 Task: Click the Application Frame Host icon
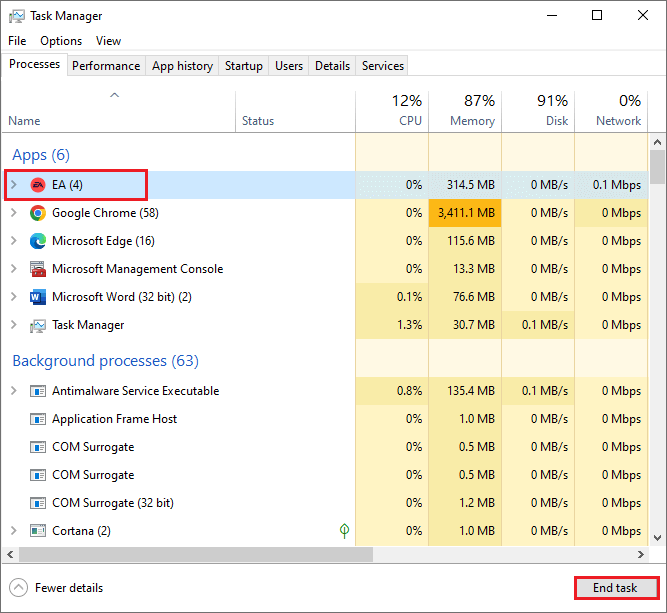(38, 419)
